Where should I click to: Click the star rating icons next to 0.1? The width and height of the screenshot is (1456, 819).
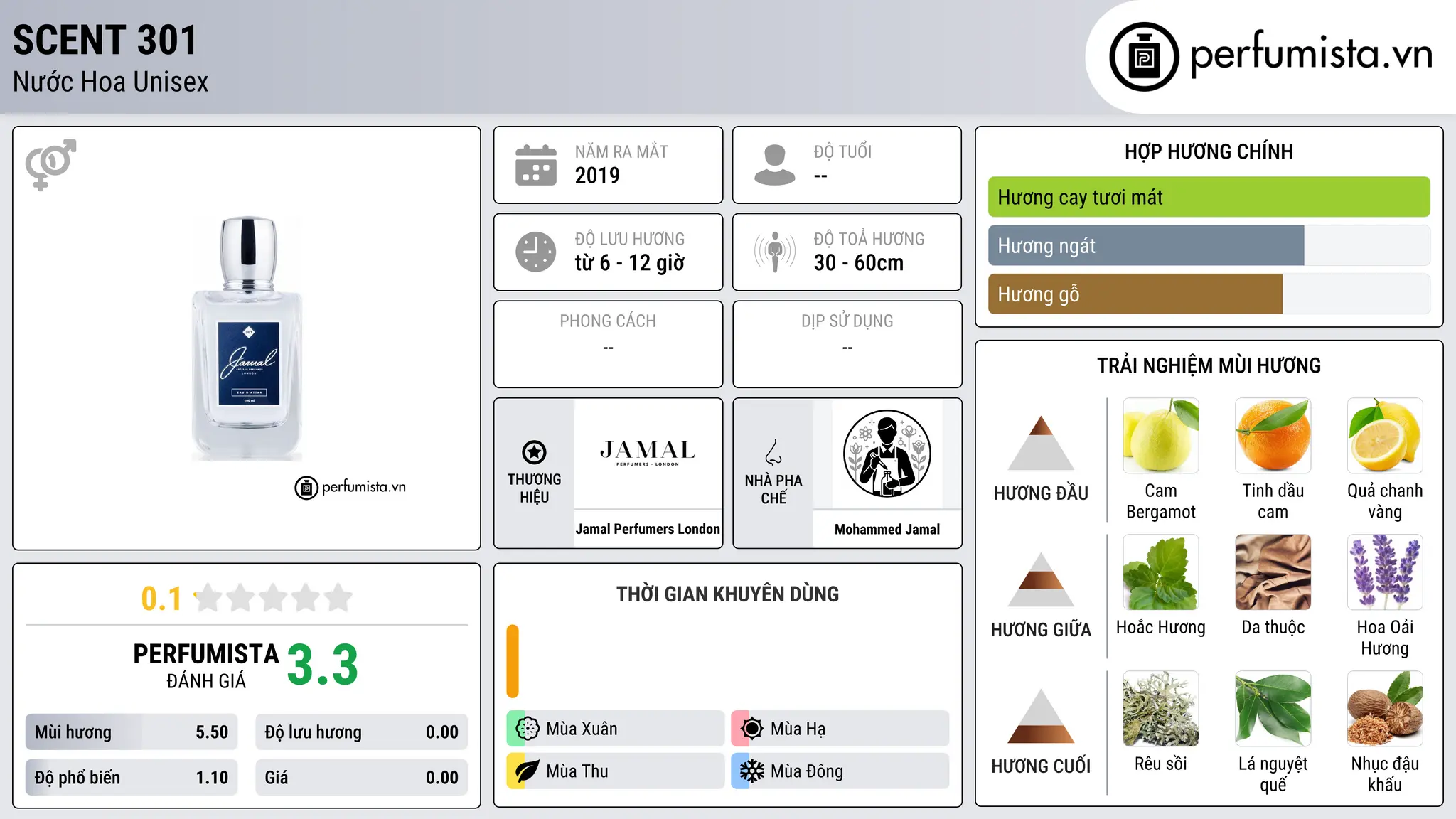click(x=273, y=598)
